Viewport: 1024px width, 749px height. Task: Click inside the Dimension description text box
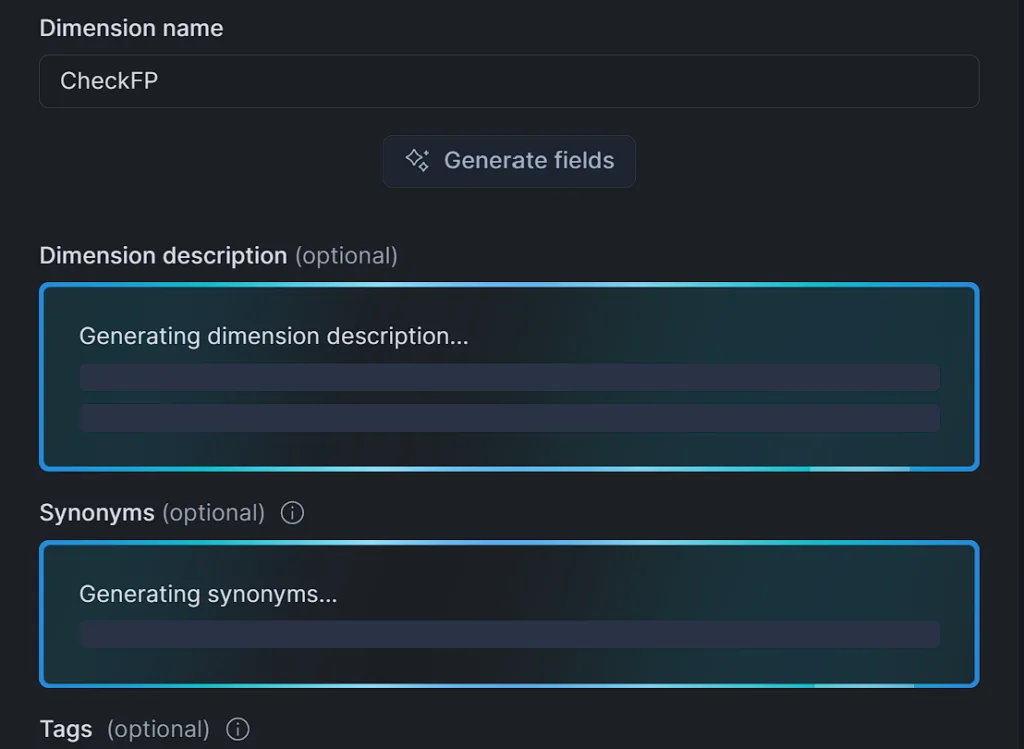(509, 377)
